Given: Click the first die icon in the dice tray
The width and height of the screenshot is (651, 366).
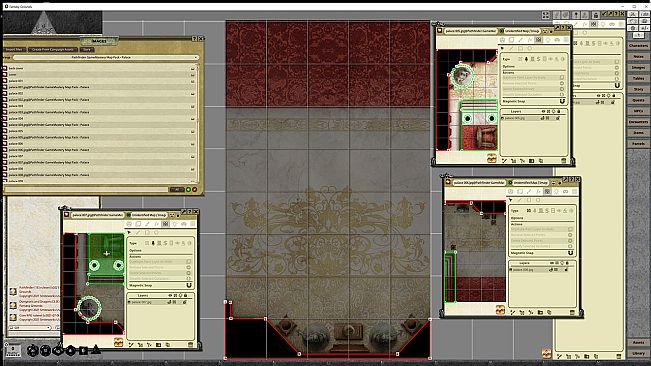Looking at the screenshot, I should pos(32,351).
